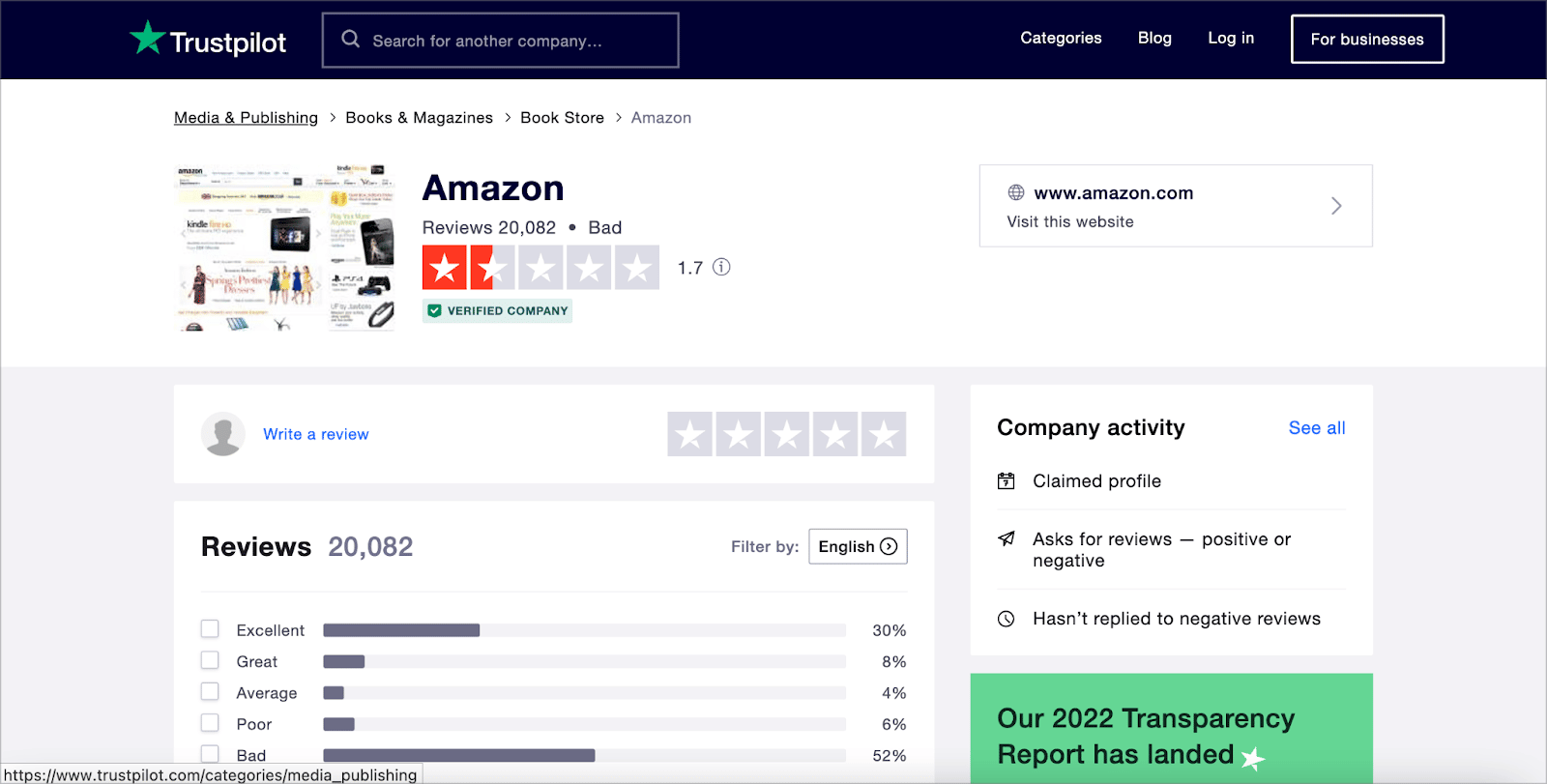Screen dimensions: 1547x784
Task: Click the Great 8% rating bar
Action: point(584,661)
